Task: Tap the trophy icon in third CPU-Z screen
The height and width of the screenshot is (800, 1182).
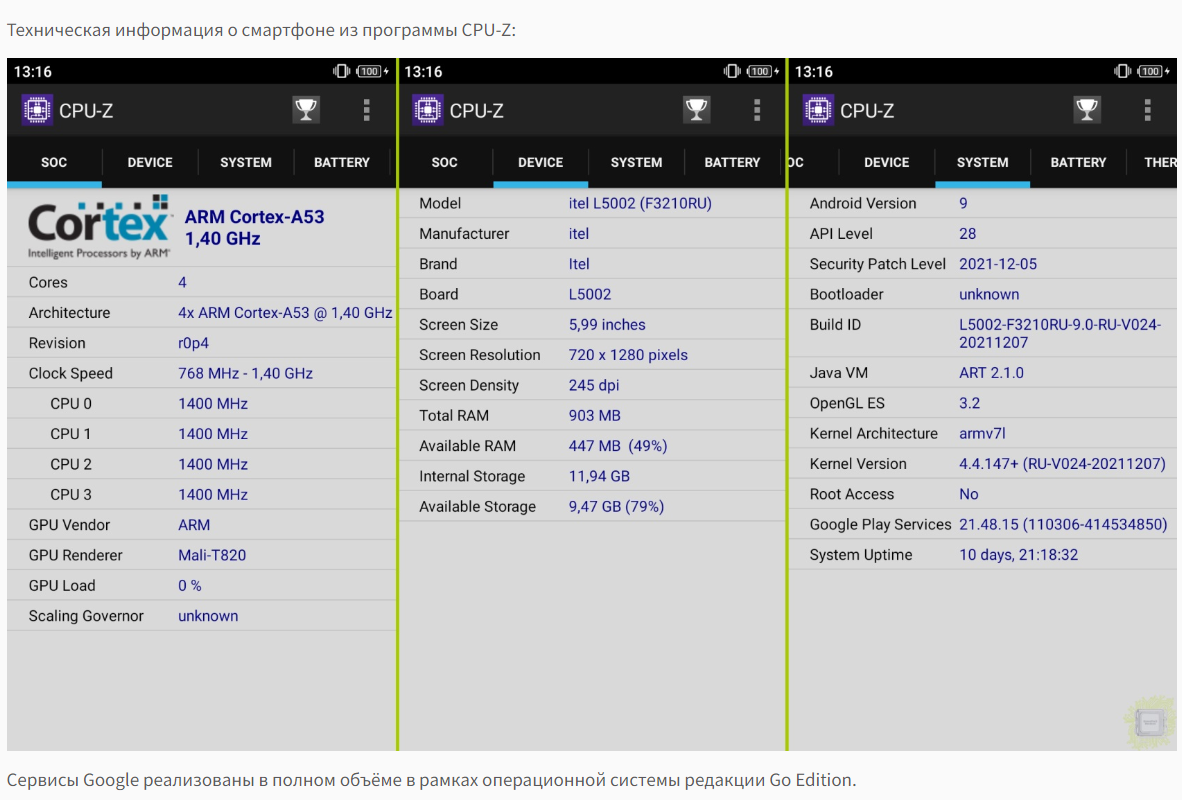Action: click(1086, 110)
